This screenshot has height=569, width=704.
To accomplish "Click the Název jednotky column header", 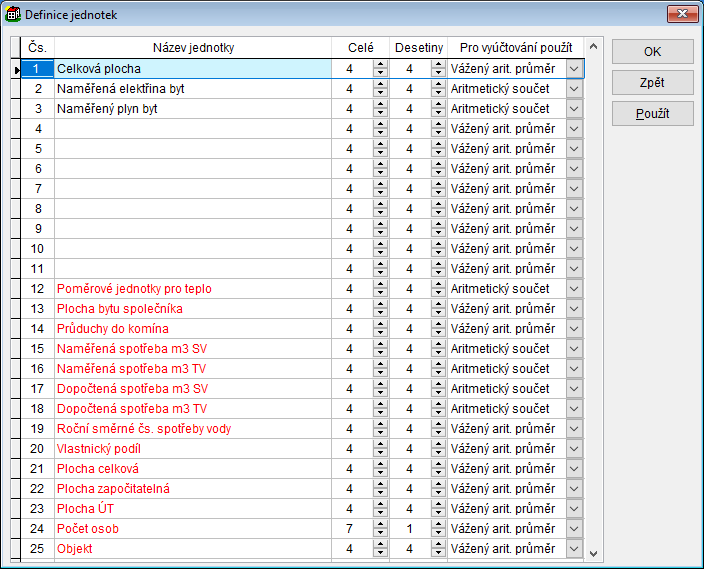I will 193,48.
